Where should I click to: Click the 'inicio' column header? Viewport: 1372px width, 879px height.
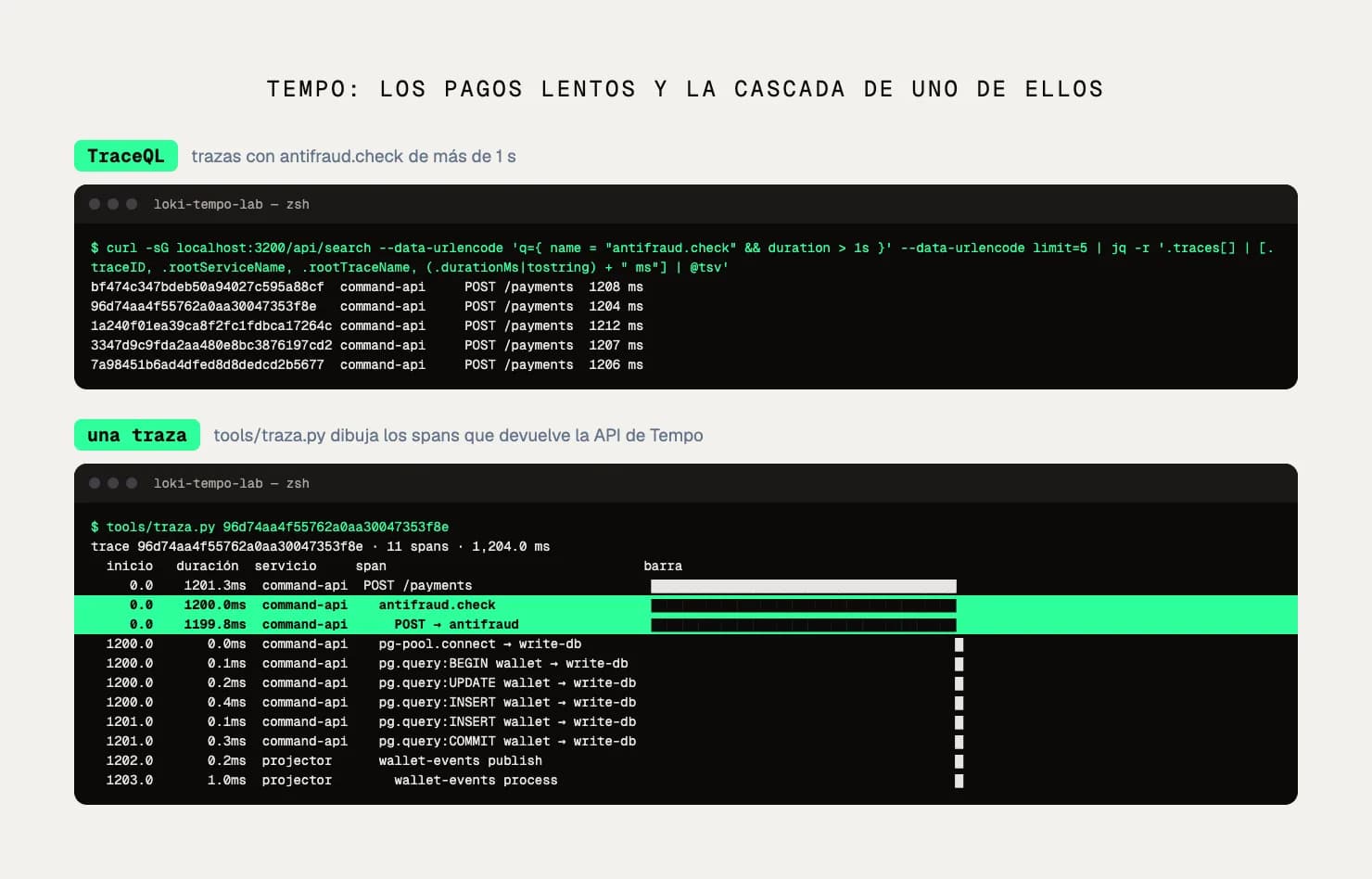pyautogui.click(x=130, y=567)
